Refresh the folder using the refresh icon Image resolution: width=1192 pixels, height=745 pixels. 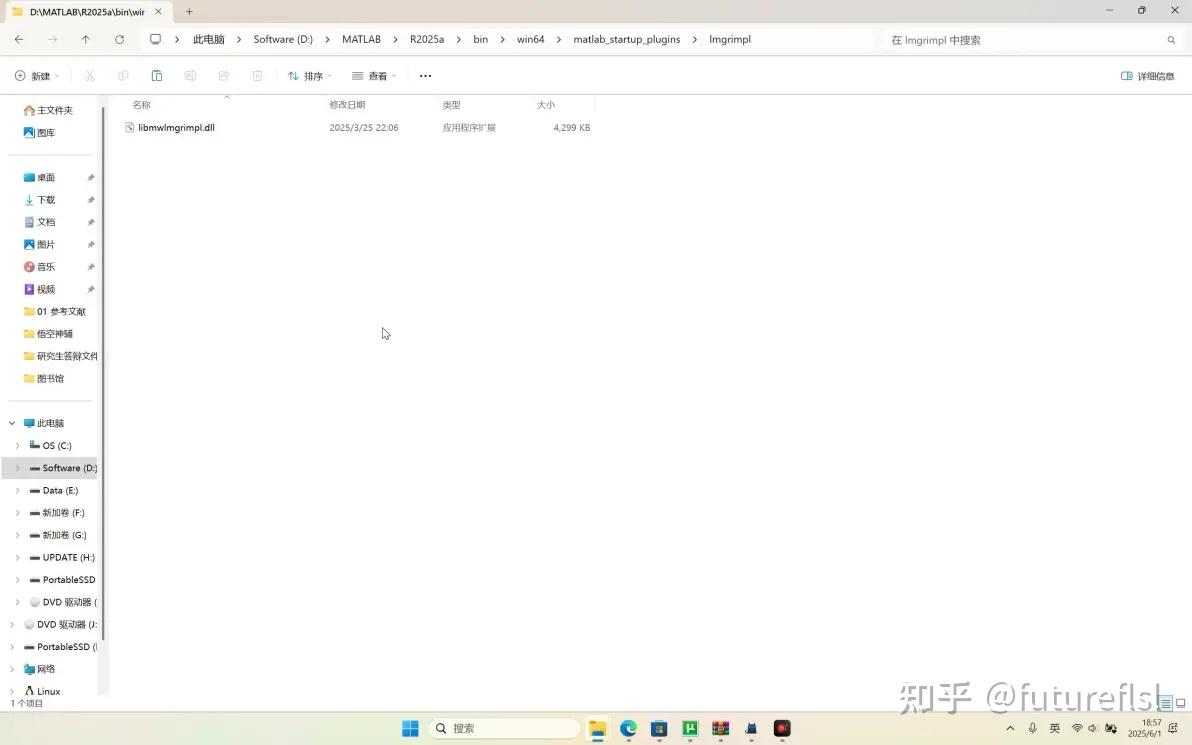tap(119, 39)
